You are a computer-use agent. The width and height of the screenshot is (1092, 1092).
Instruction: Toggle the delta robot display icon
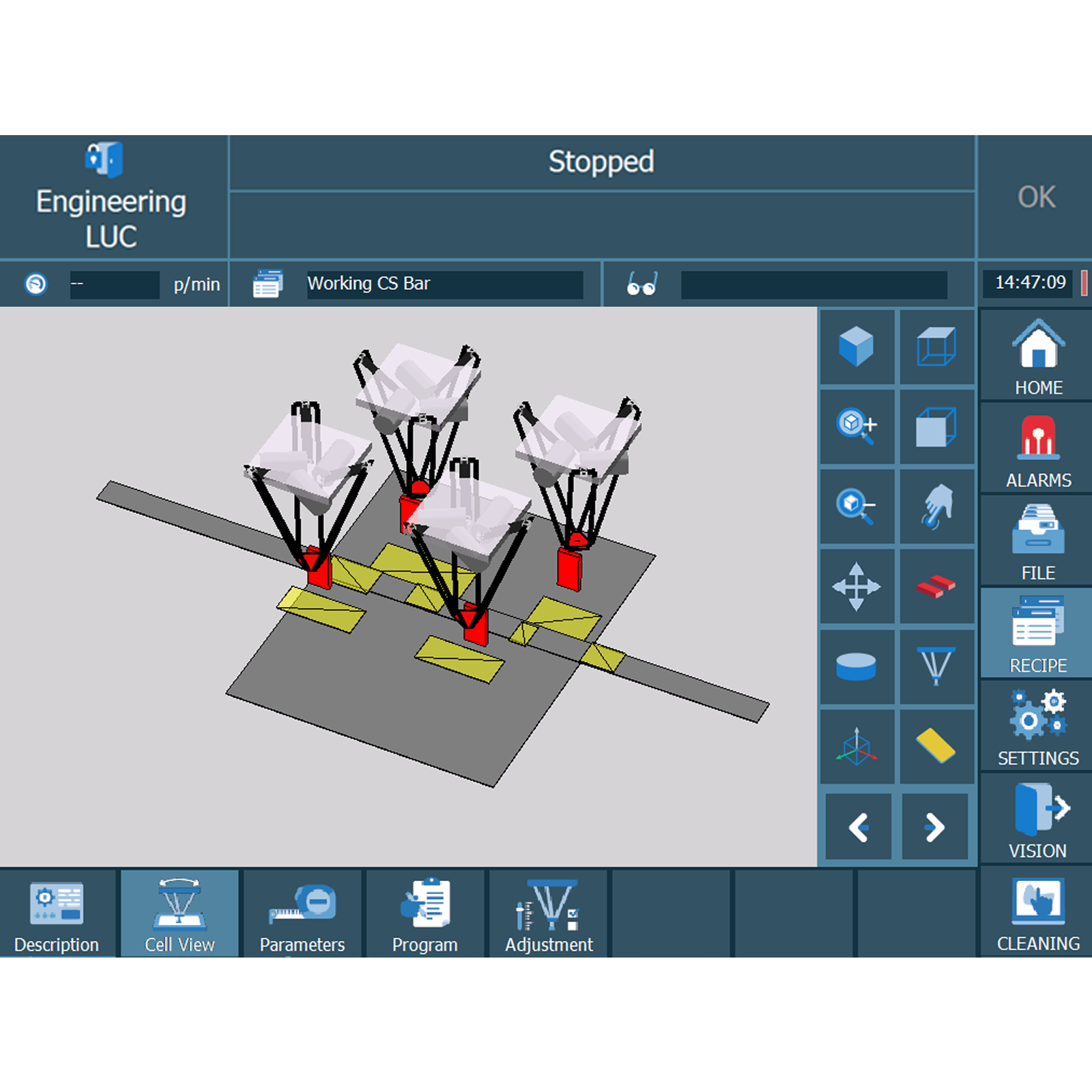(x=936, y=666)
